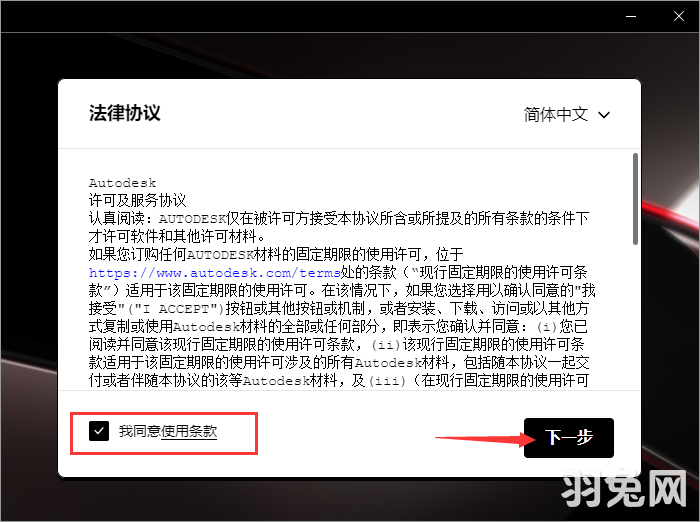Click the 许可及服务协议 line

[x=137, y=200]
